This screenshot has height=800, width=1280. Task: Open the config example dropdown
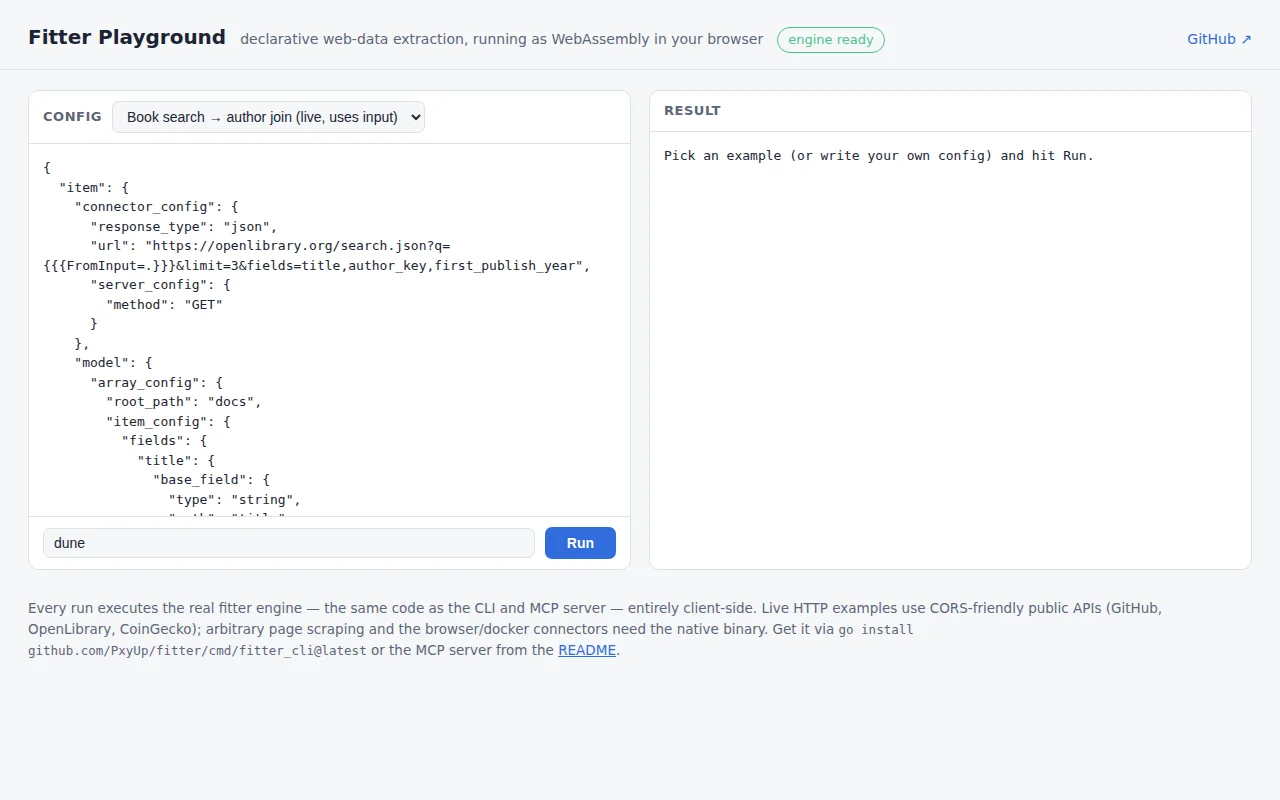pos(268,117)
